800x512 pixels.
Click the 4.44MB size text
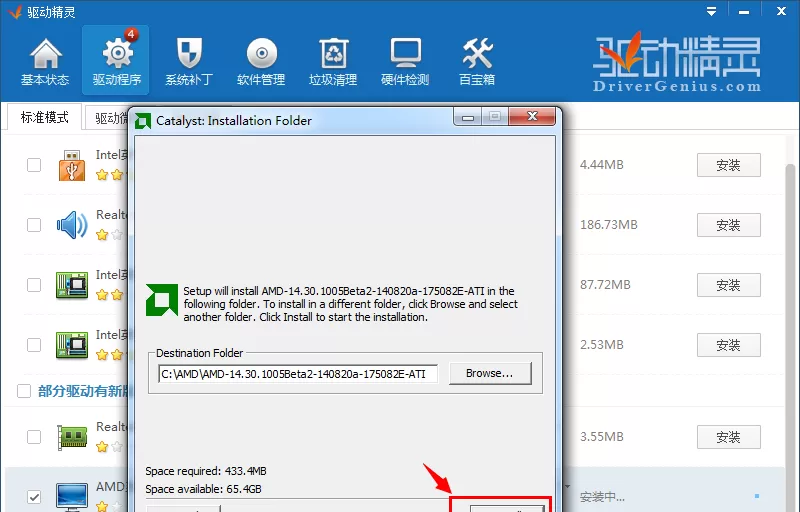point(602,165)
